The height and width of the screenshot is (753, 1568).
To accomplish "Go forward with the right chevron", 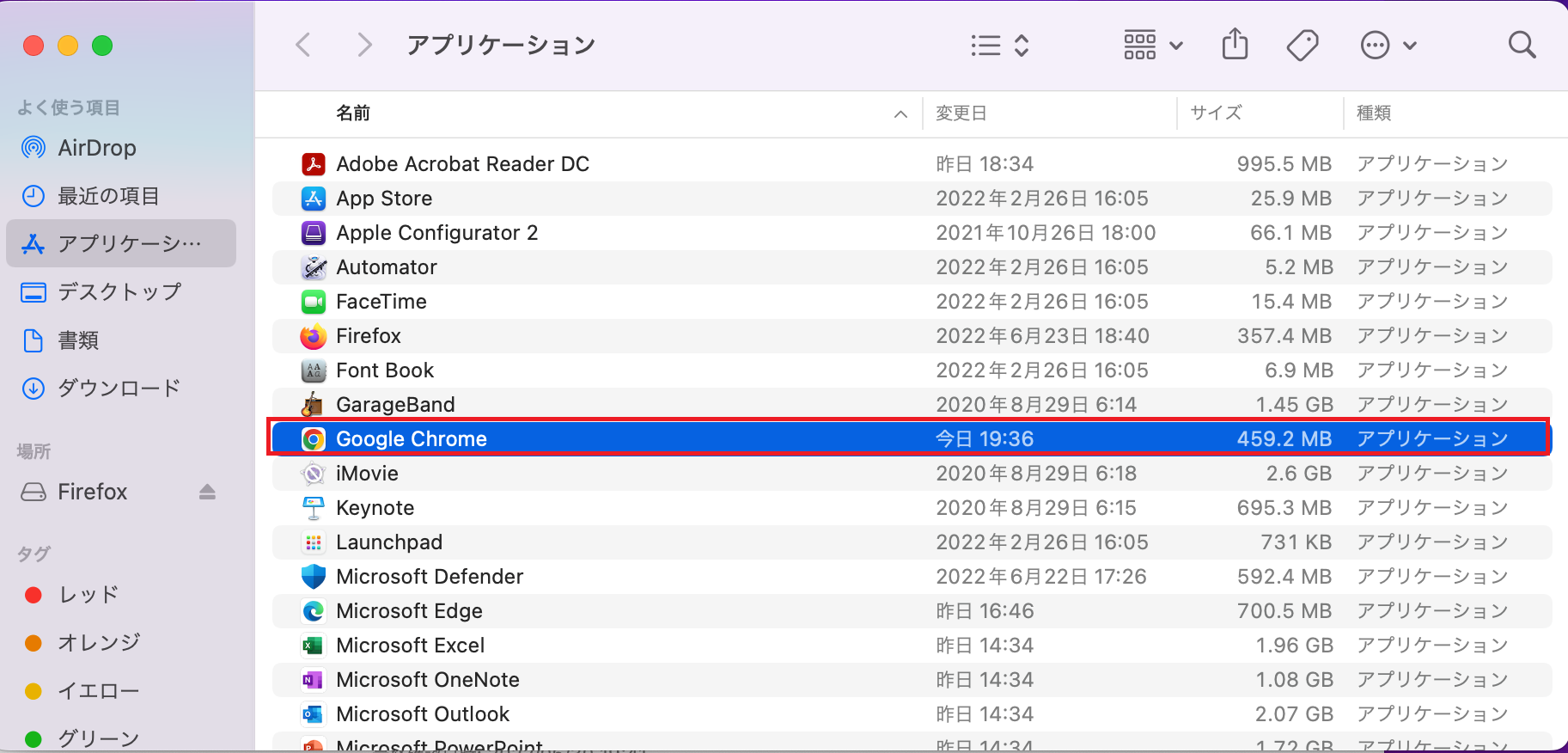I will click(x=364, y=45).
